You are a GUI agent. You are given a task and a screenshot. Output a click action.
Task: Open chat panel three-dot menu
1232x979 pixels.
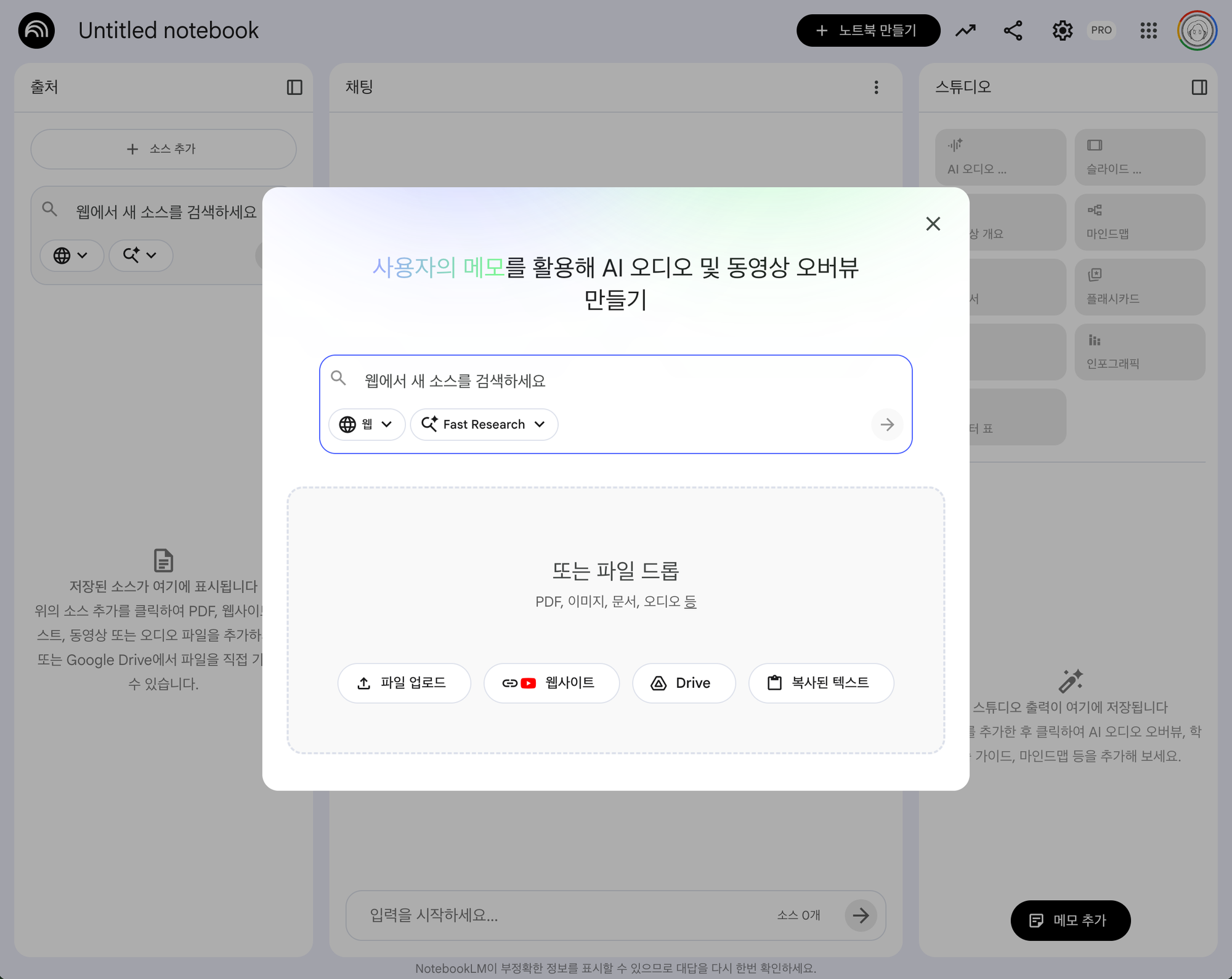pos(876,87)
